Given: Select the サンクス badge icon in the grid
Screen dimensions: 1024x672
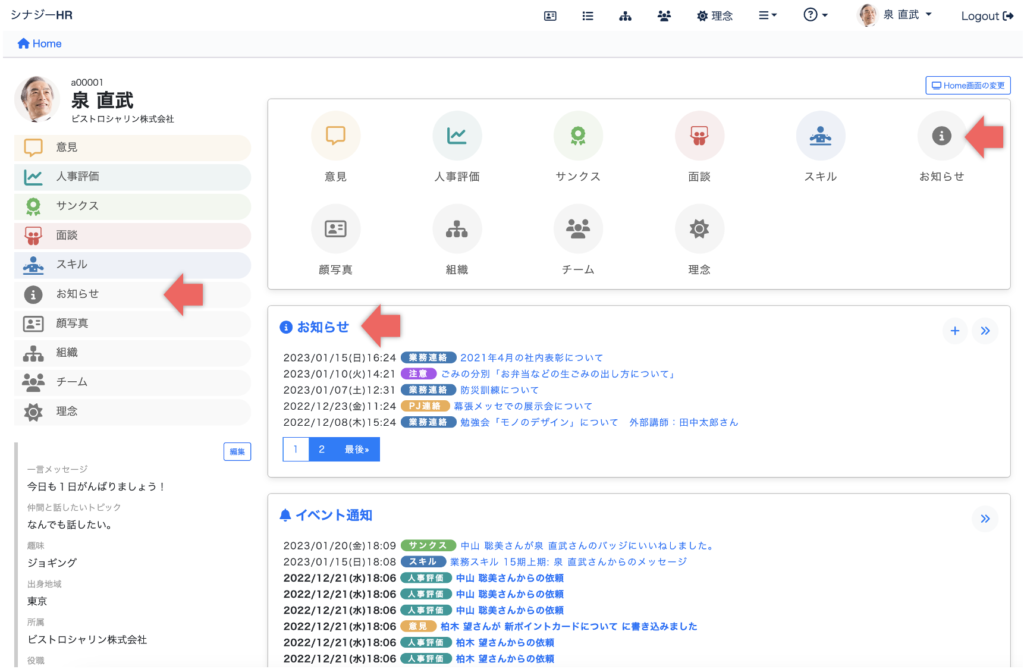Looking at the screenshot, I should [x=578, y=136].
